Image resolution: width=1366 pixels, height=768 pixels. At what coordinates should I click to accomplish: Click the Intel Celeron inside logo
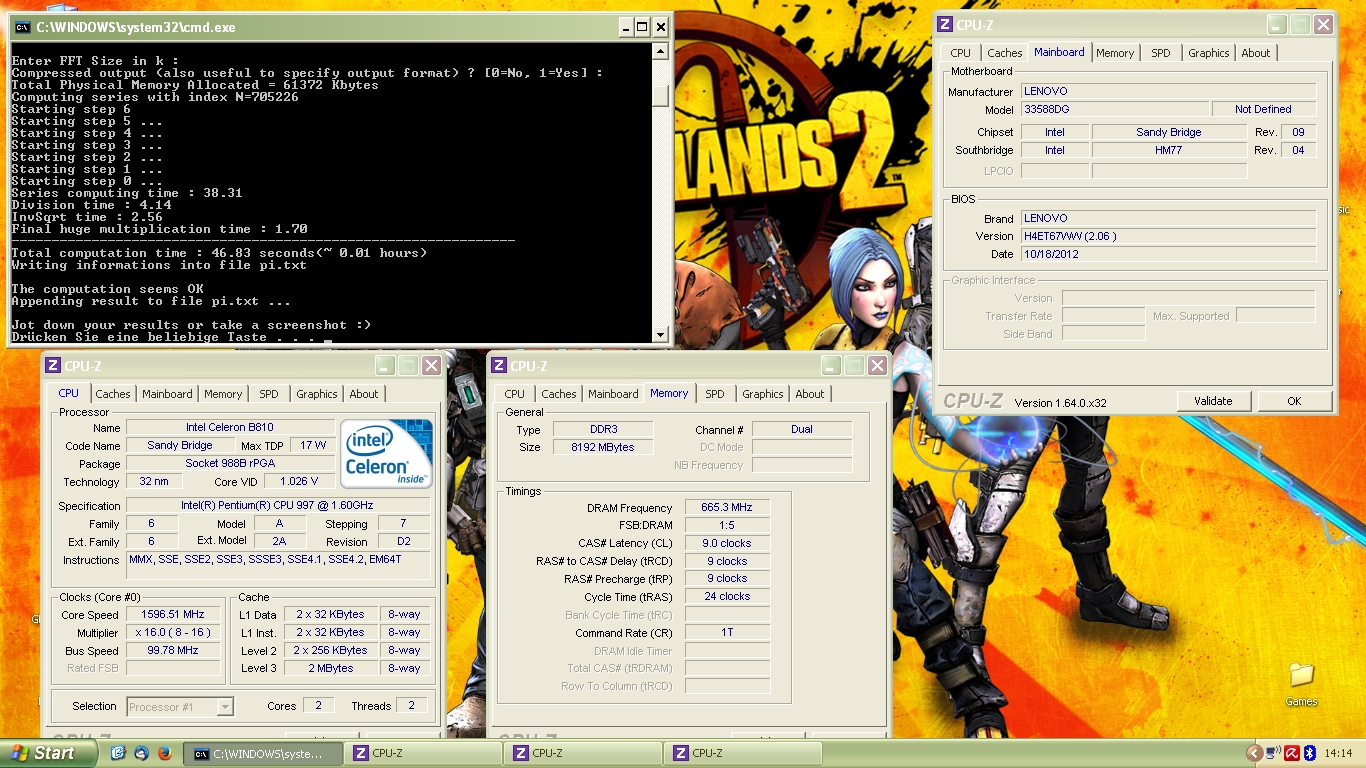[386, 453]
